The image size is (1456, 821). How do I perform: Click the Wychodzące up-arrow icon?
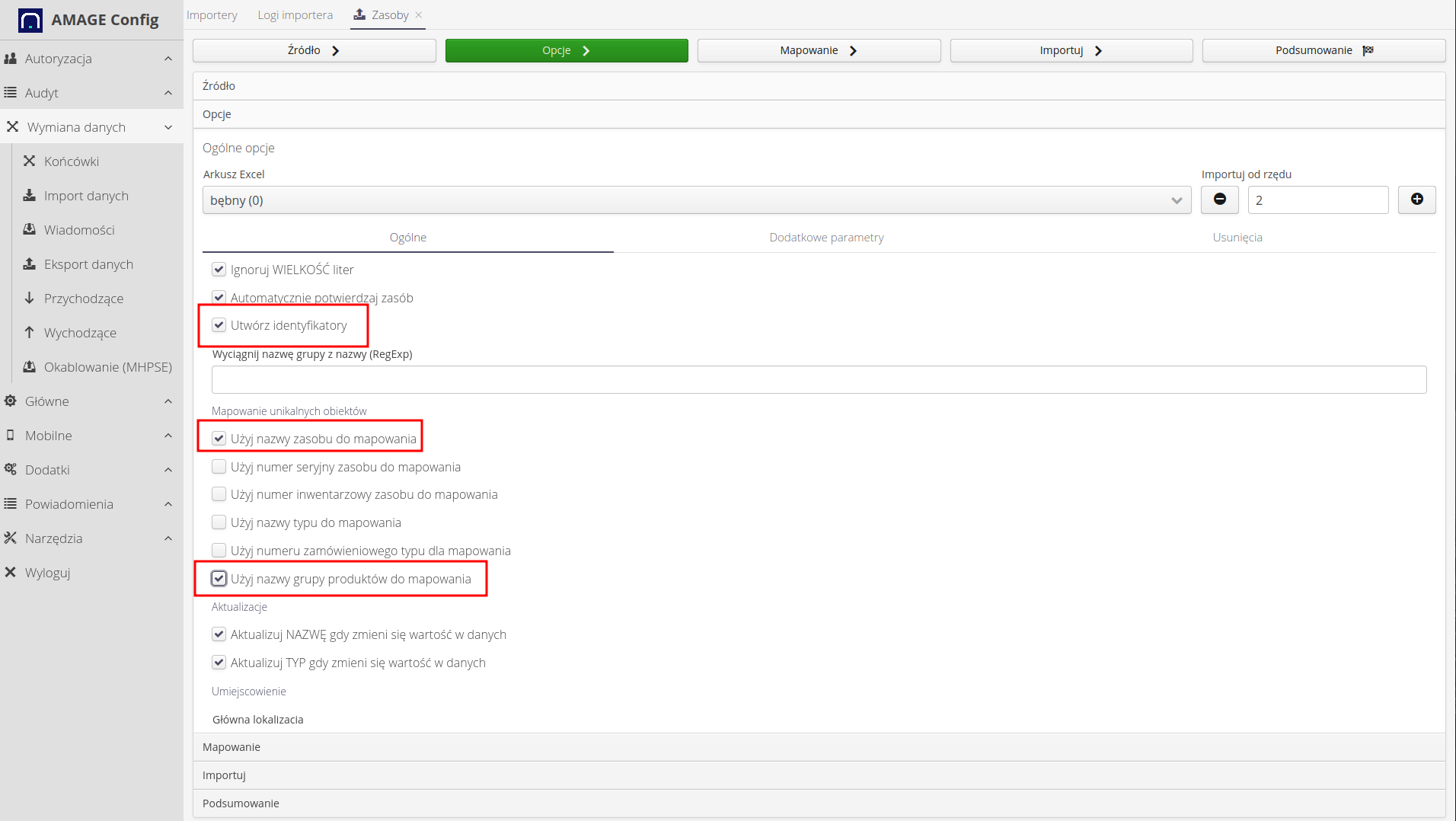point(30,332)
